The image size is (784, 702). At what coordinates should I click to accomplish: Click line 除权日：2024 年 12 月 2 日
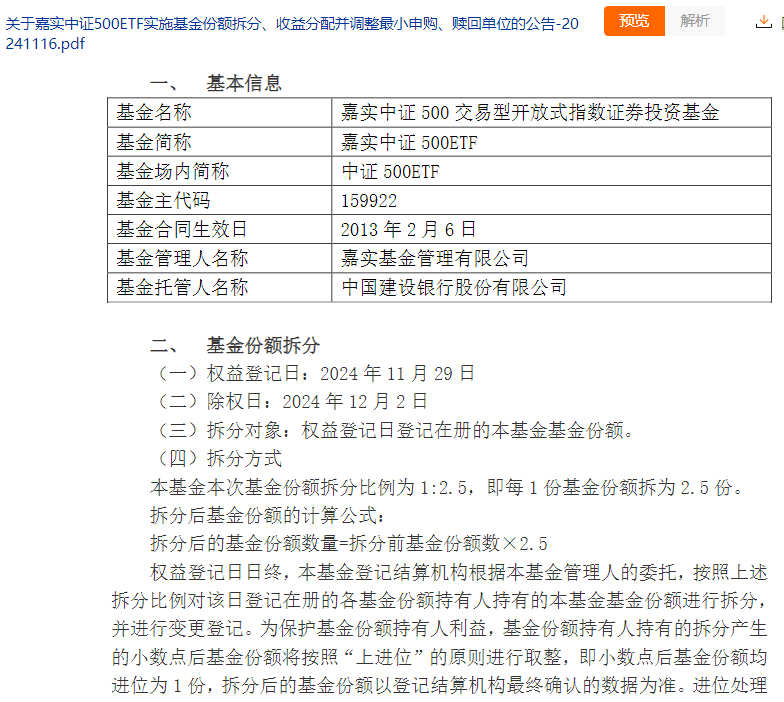click(292, 402)
